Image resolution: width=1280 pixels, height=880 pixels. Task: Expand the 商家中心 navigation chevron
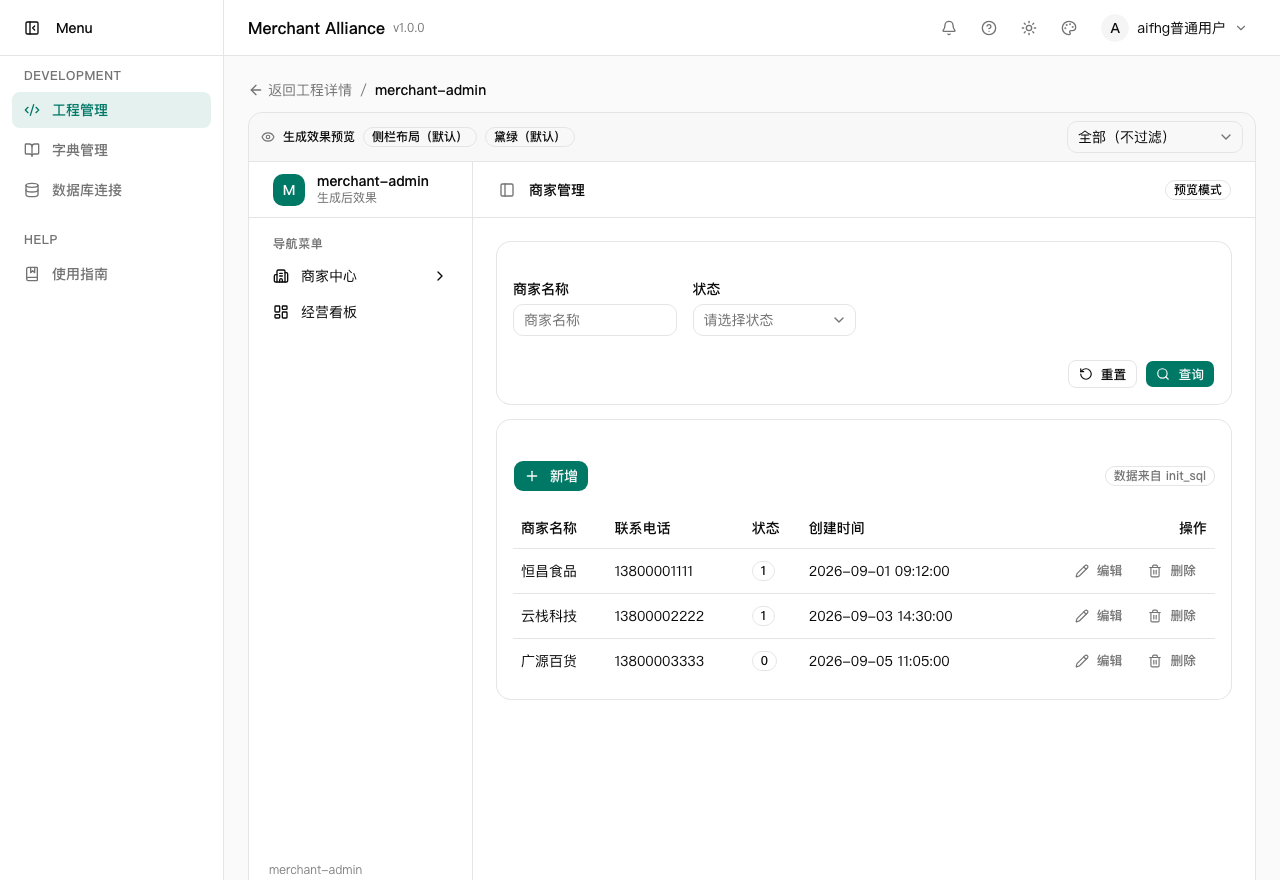click(x=440, y=276)
